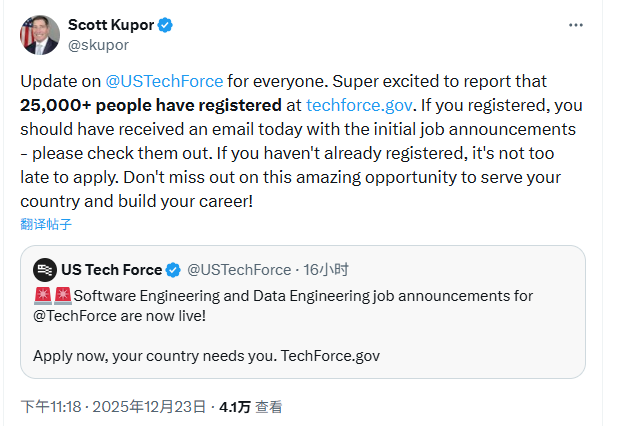The width and height of the screenshot is (620, 426).
Task: Open the Scott Kupor display name
Action: [x=110, y=25]
